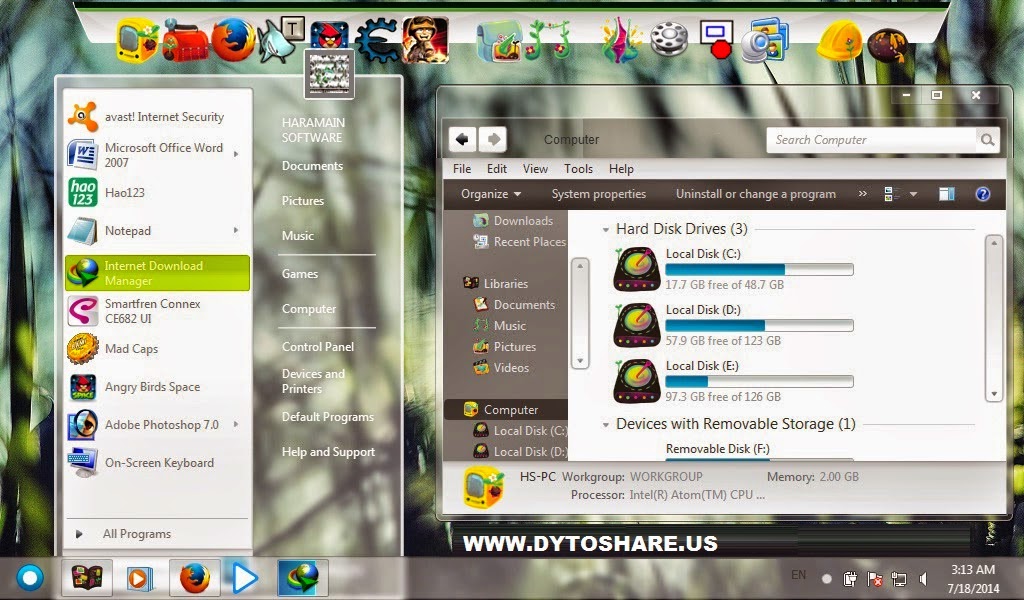Open Local Disk (C:) drive
1024x600 pixels.
coord(733,269)
